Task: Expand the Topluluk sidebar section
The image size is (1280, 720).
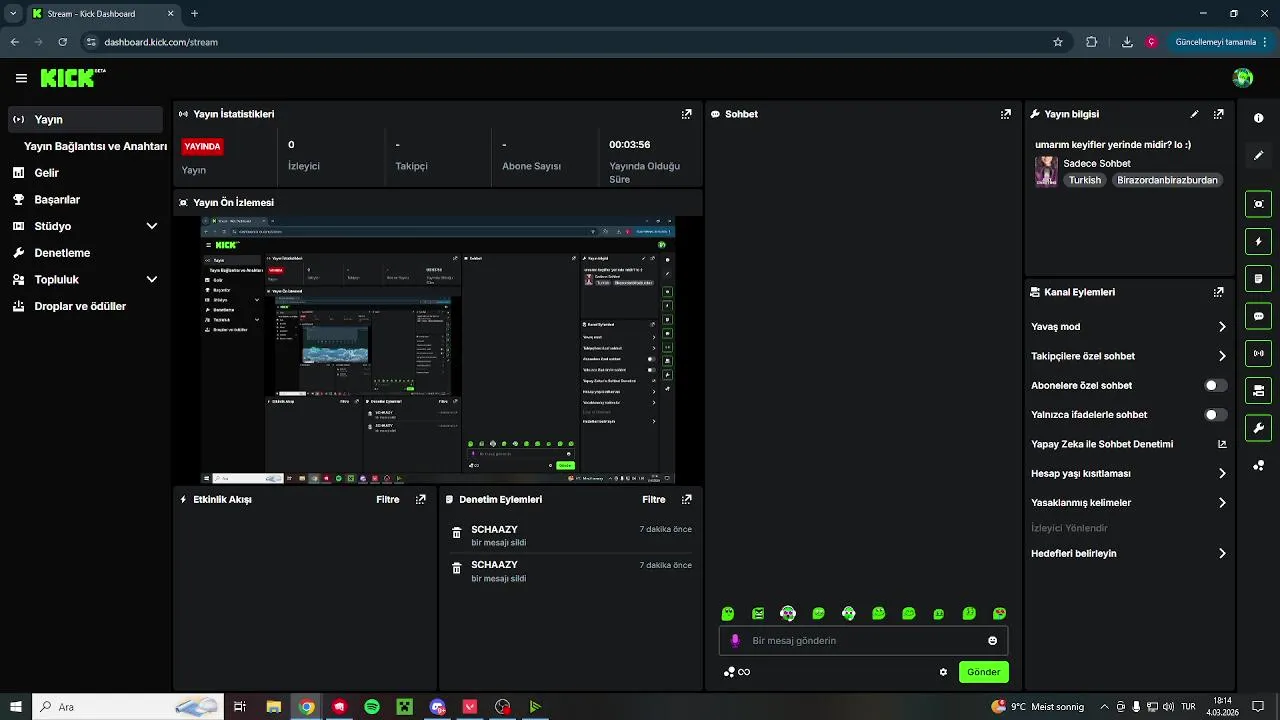Action: (151, 280)
